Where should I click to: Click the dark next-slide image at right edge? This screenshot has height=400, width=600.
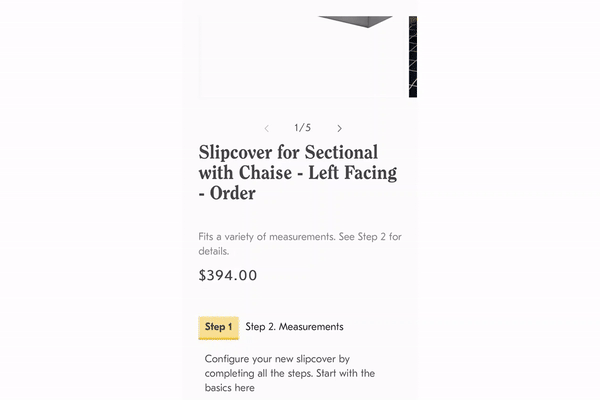(x=412, y=55)
